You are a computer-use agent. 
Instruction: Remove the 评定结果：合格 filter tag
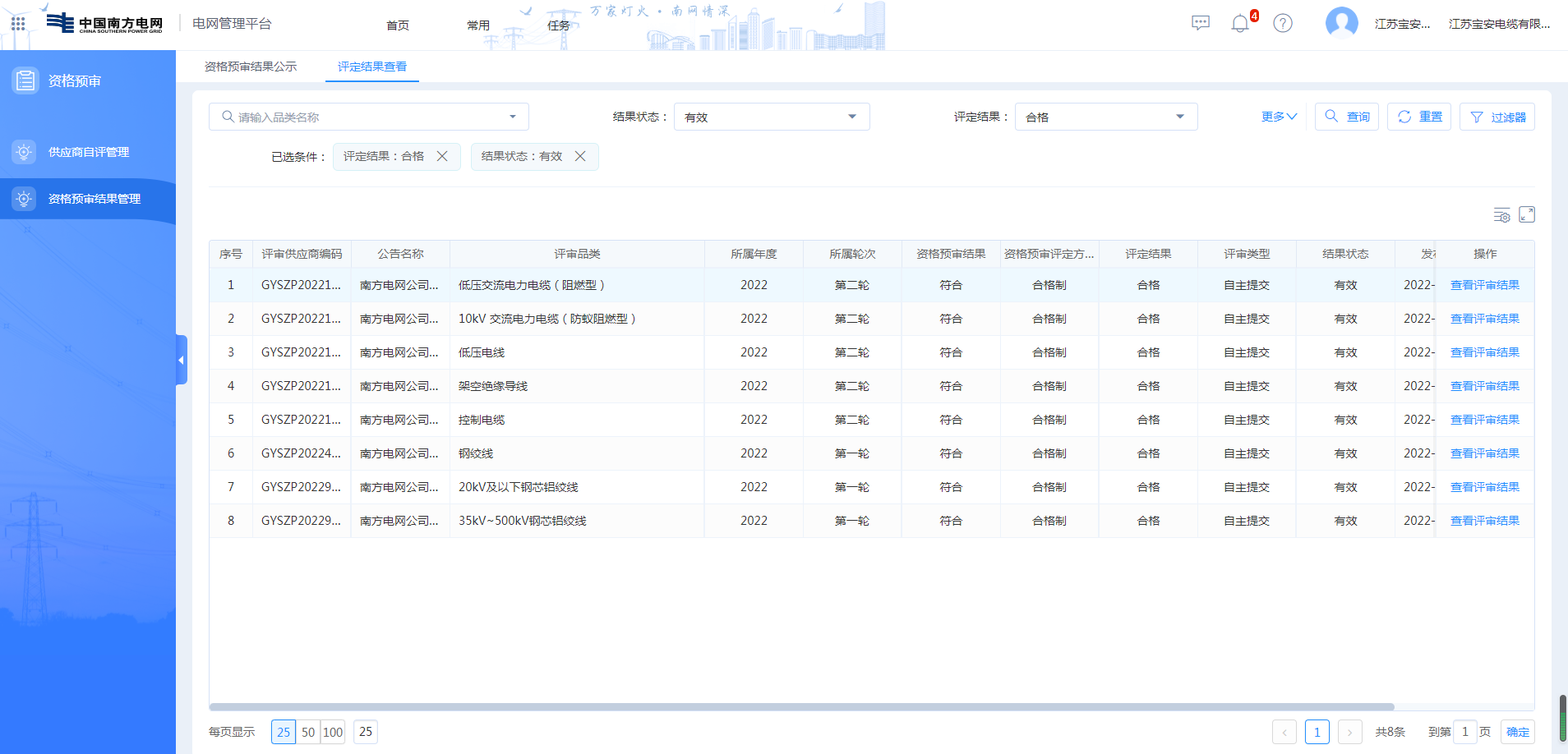[x=442, y=156]
